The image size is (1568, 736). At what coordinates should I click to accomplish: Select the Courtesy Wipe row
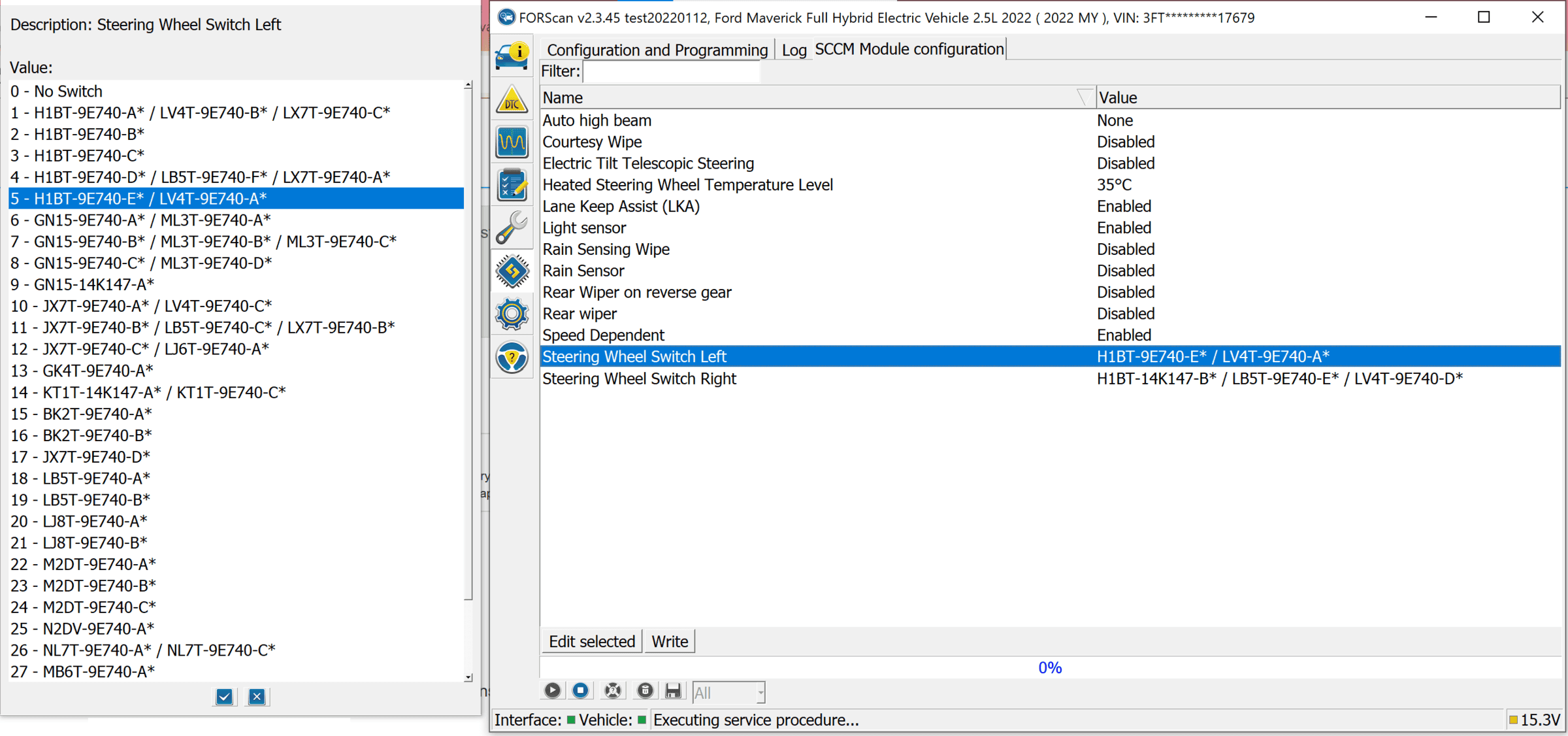1051,142
